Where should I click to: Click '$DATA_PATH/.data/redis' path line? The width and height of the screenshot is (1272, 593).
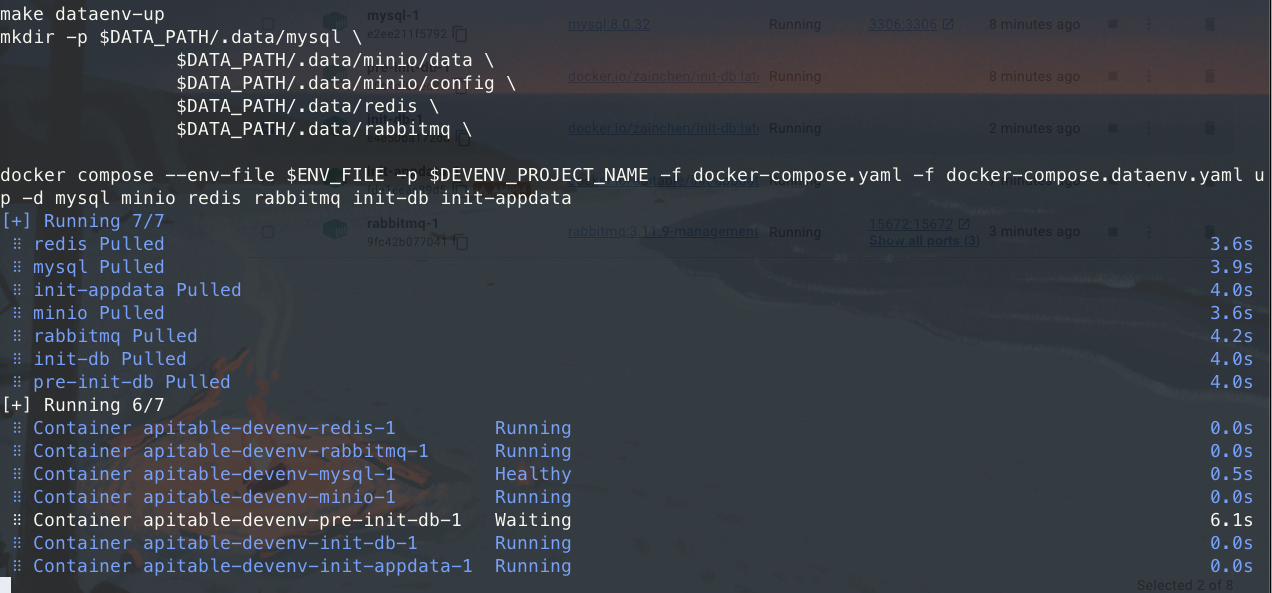[x=308, y=106]
